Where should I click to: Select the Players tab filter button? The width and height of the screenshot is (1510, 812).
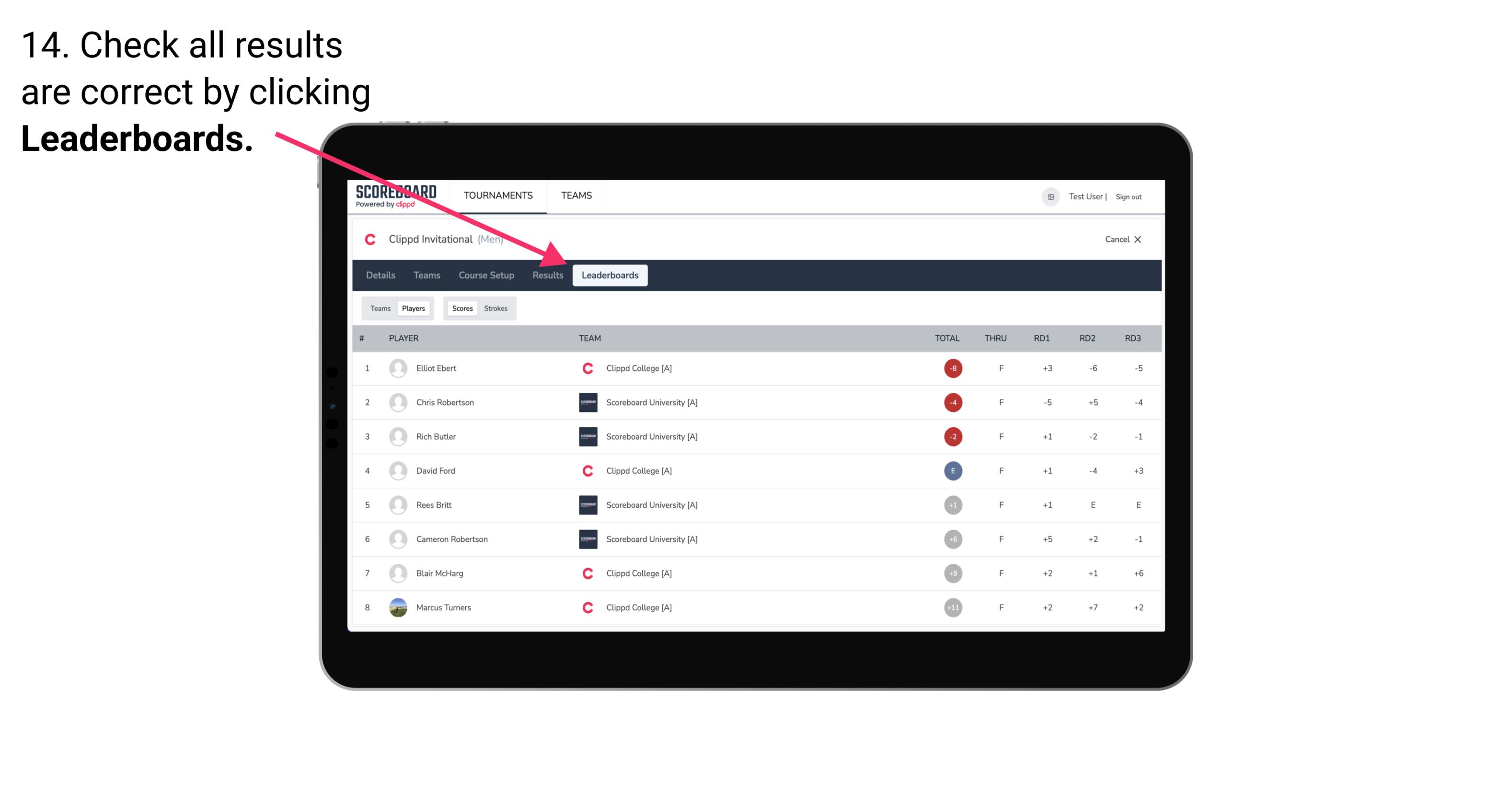point(413,308)
